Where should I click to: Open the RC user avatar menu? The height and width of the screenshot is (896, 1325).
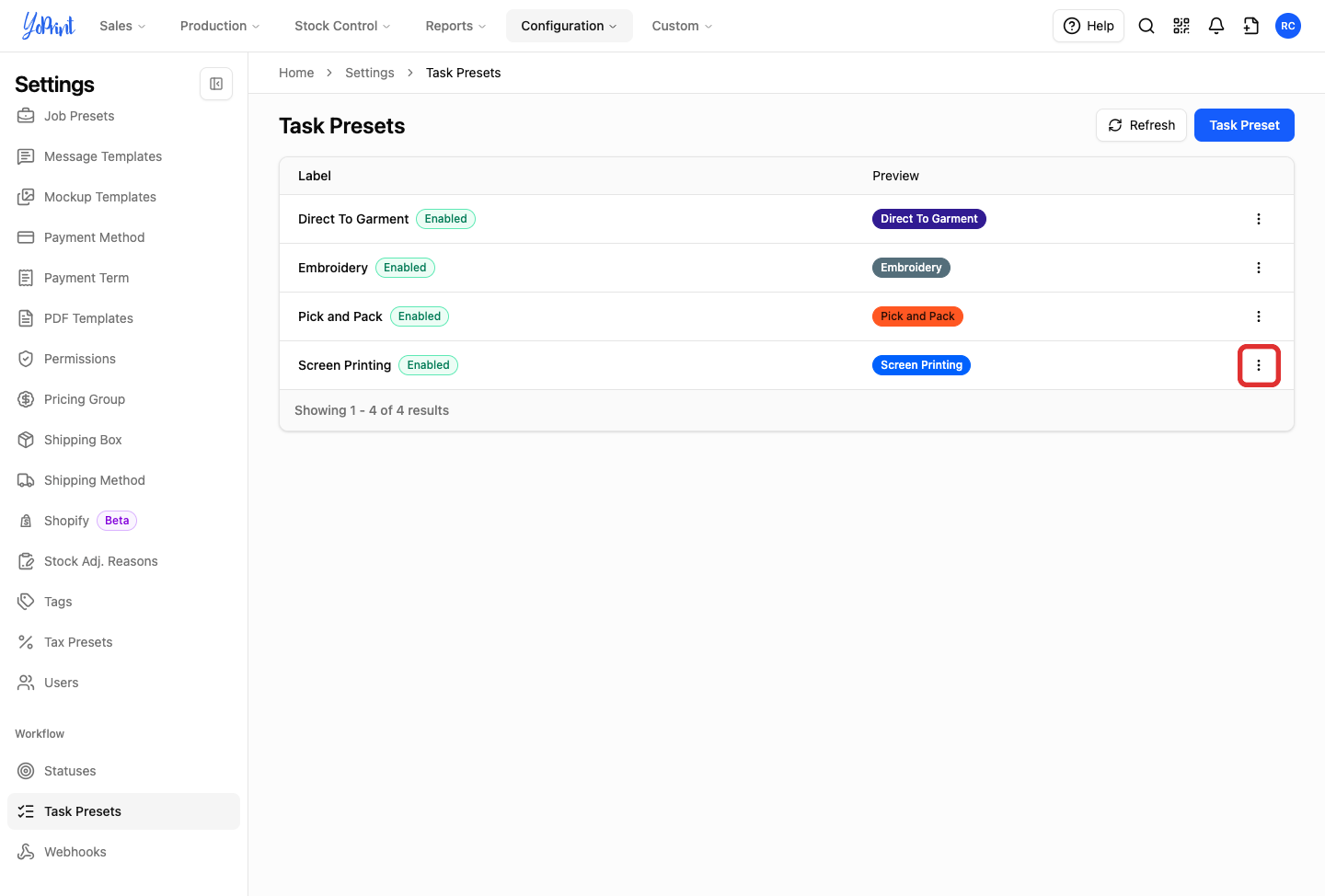tap(1288, 26)
